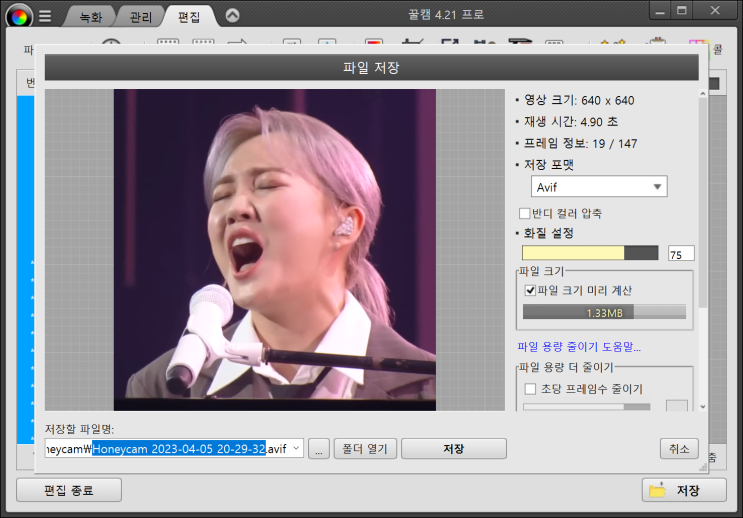Click the browse "..." button next to filename
743x518 pixels.
pyautogui.click(x=318, y=448)
